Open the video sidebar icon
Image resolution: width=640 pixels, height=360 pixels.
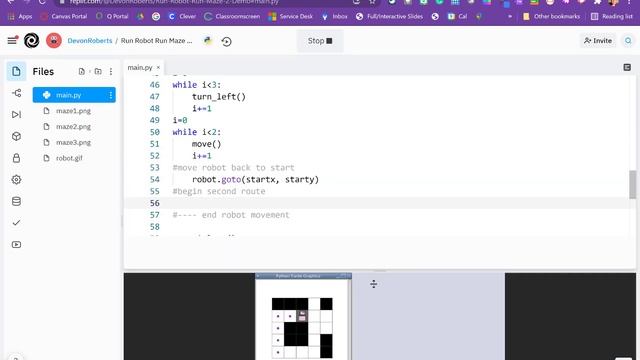tap(16, 244)
